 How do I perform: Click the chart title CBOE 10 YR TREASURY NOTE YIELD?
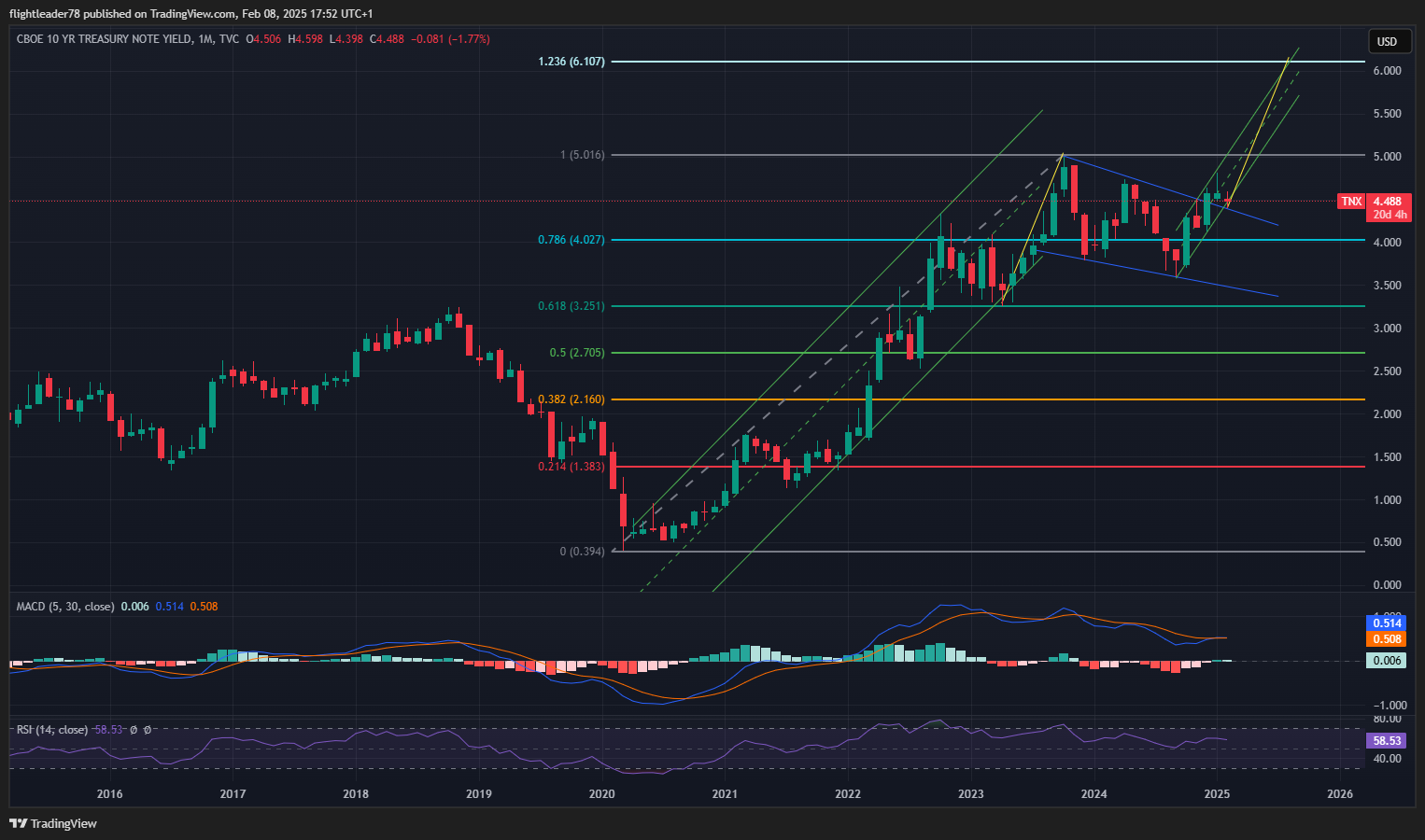(104, 39)
